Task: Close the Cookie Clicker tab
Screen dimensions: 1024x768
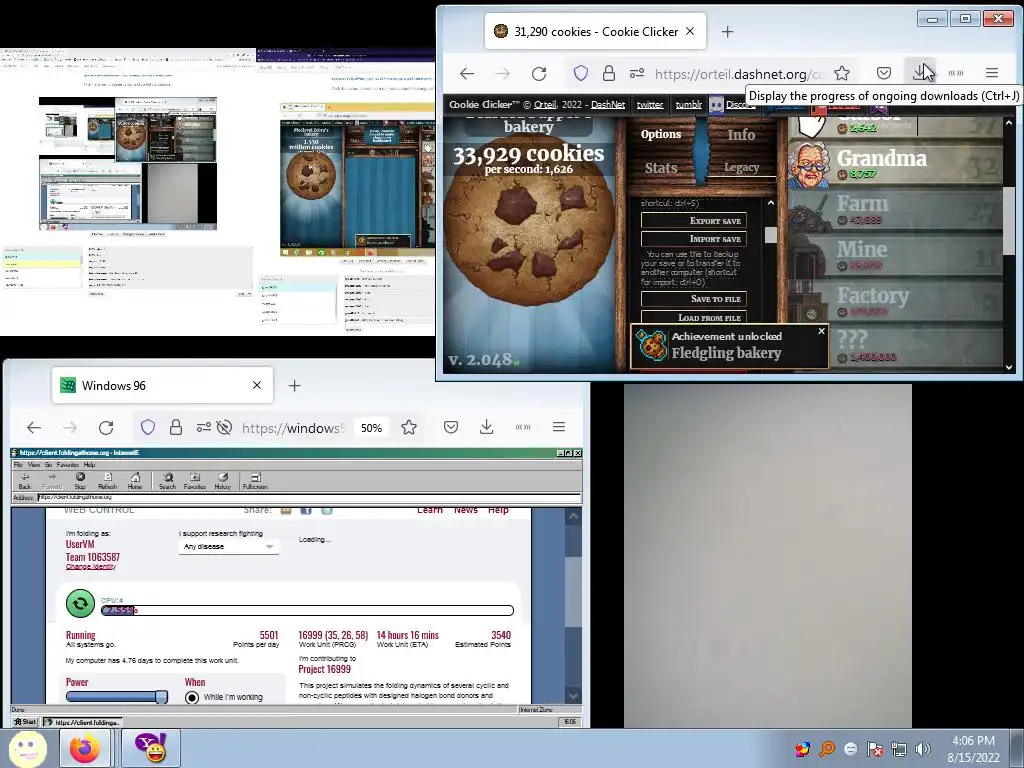Action: click(690, 31)
